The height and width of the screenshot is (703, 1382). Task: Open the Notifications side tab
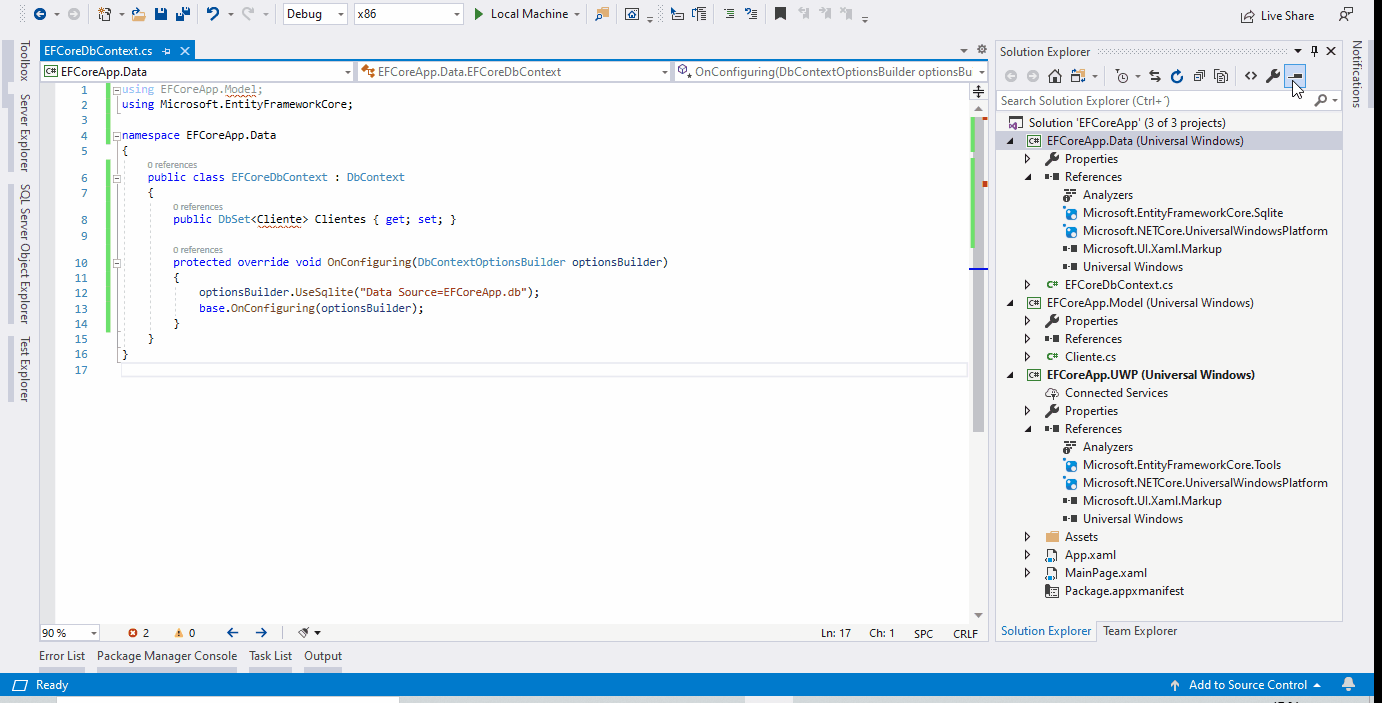tap(1357, 74)
